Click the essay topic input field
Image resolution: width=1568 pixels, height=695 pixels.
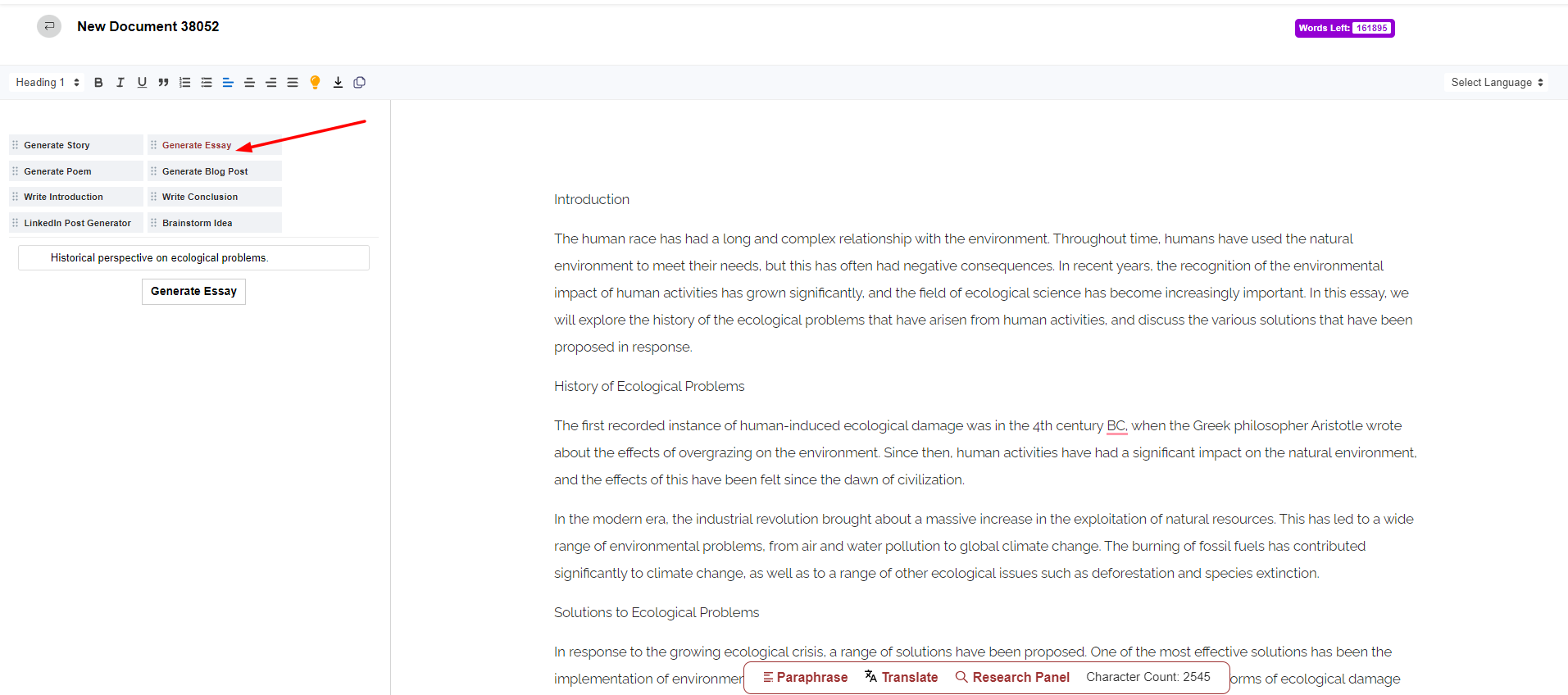(193, 257)
